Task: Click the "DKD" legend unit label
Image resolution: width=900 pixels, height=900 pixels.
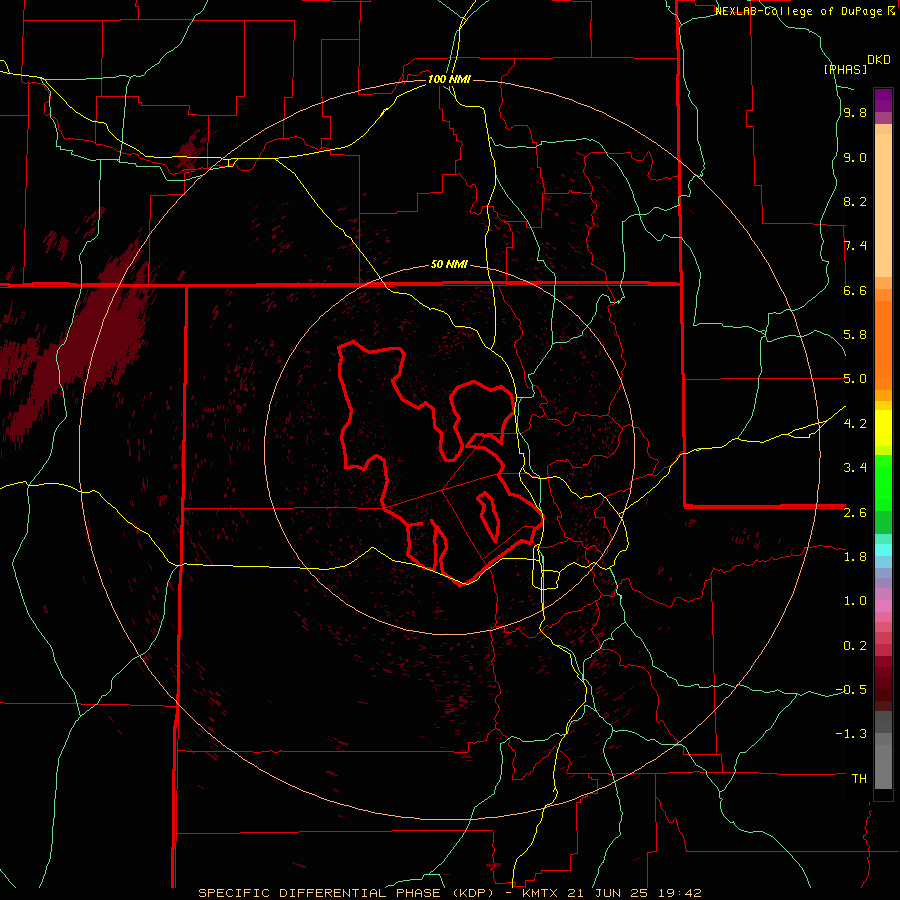Action: pos(879,60)
